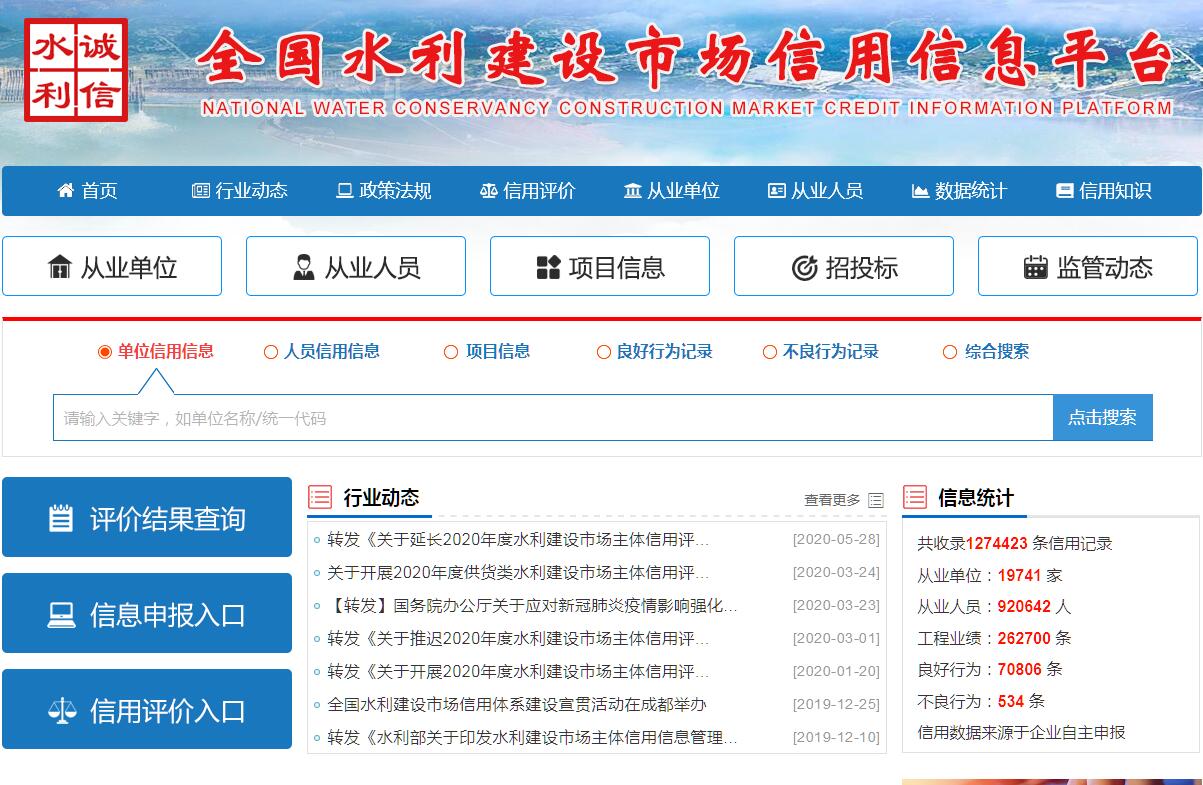Viewport: 1203px width, 785px height.
Task: Click the calendar icon on 监管动态 button
Action: 1035,267
